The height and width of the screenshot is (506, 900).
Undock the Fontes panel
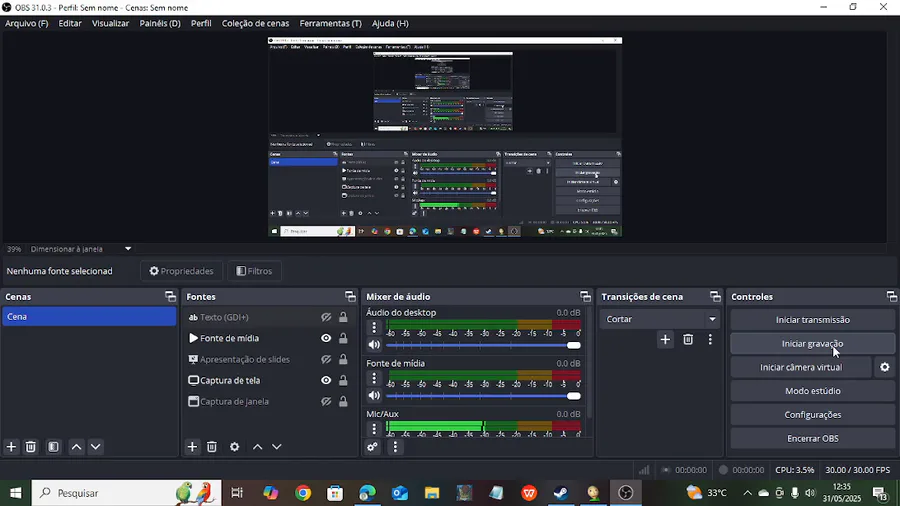tap(350, 297)
